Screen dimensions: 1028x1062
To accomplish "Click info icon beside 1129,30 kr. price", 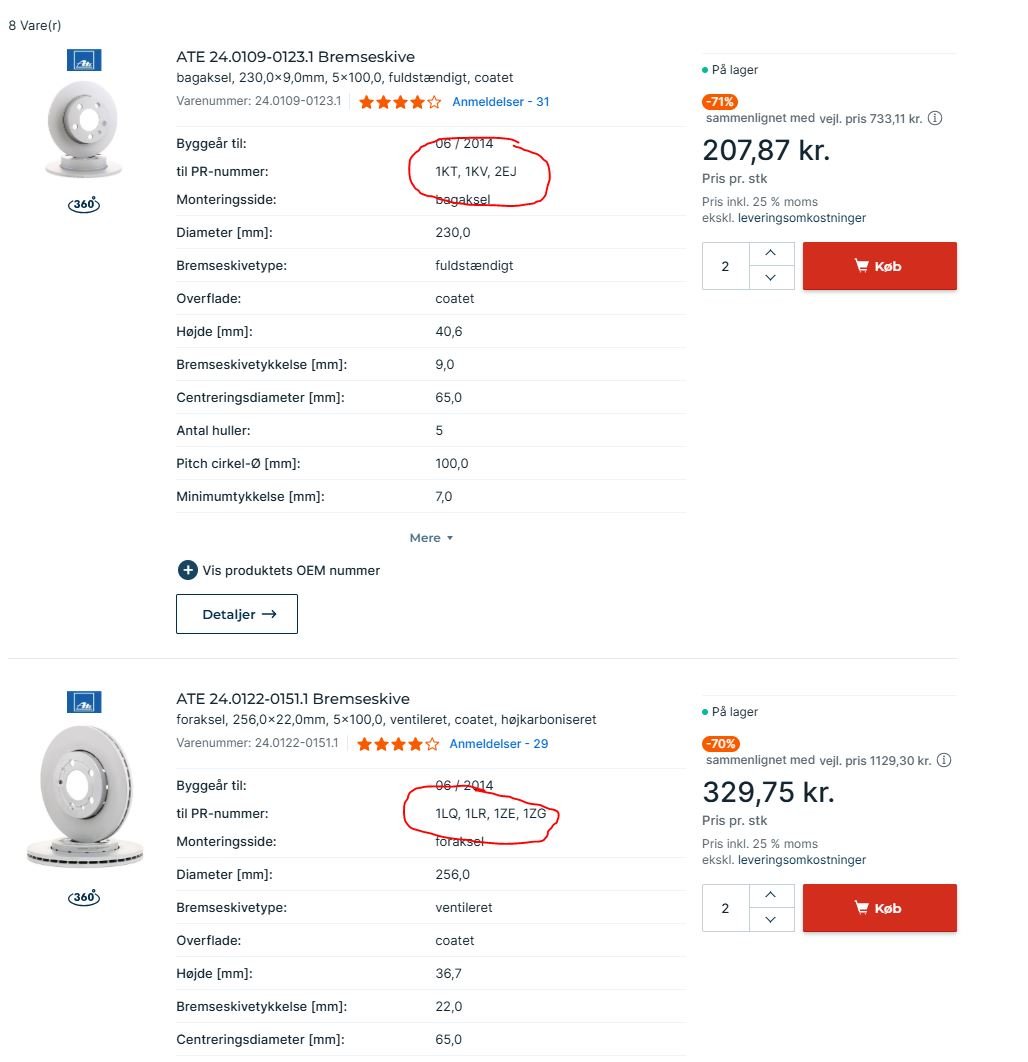I will 944,760.
